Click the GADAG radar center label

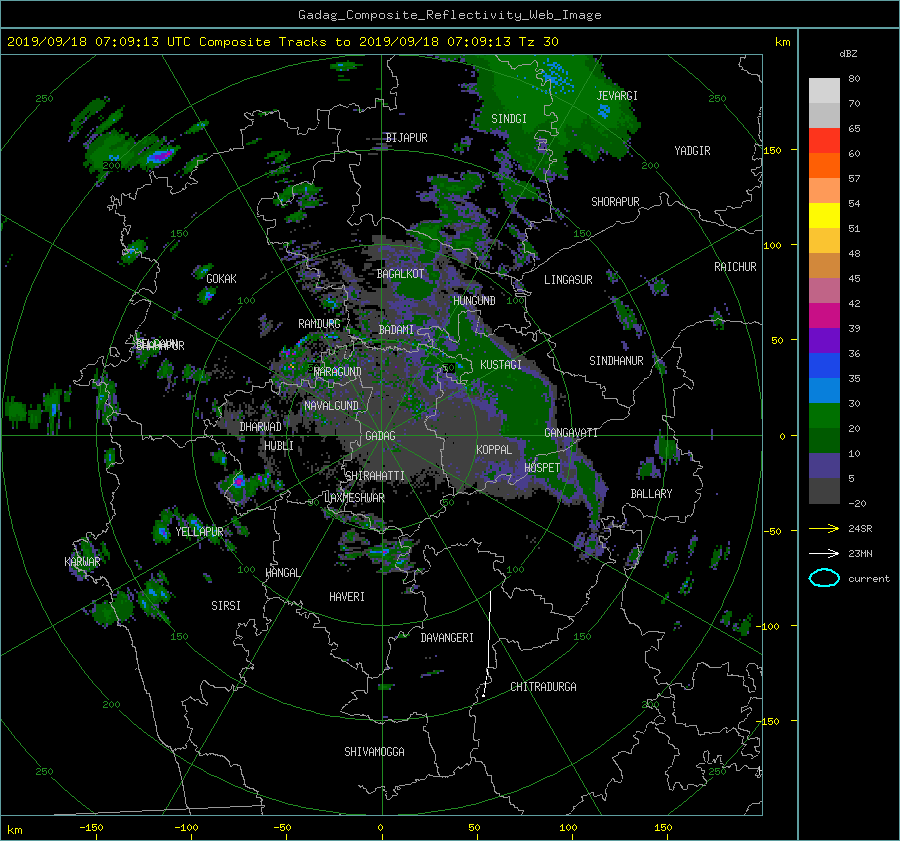point(380,436)
